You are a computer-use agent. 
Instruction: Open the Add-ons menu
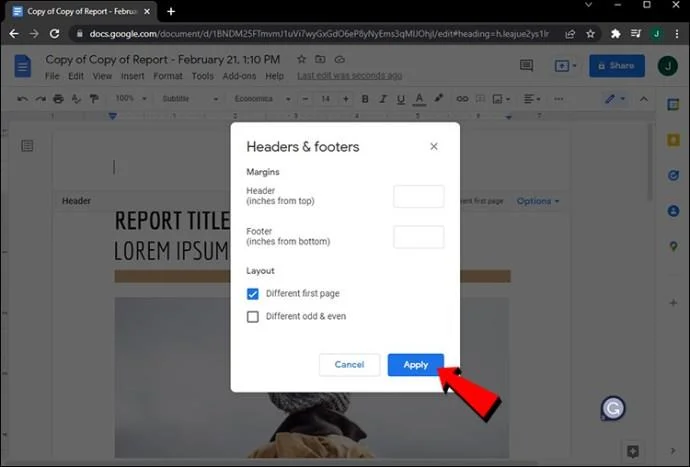[239, 76]
